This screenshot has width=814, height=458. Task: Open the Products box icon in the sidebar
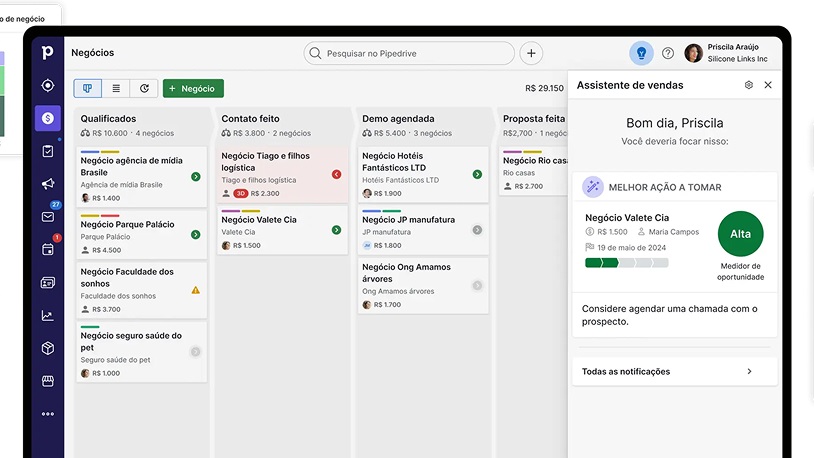(x=48, y=348)
